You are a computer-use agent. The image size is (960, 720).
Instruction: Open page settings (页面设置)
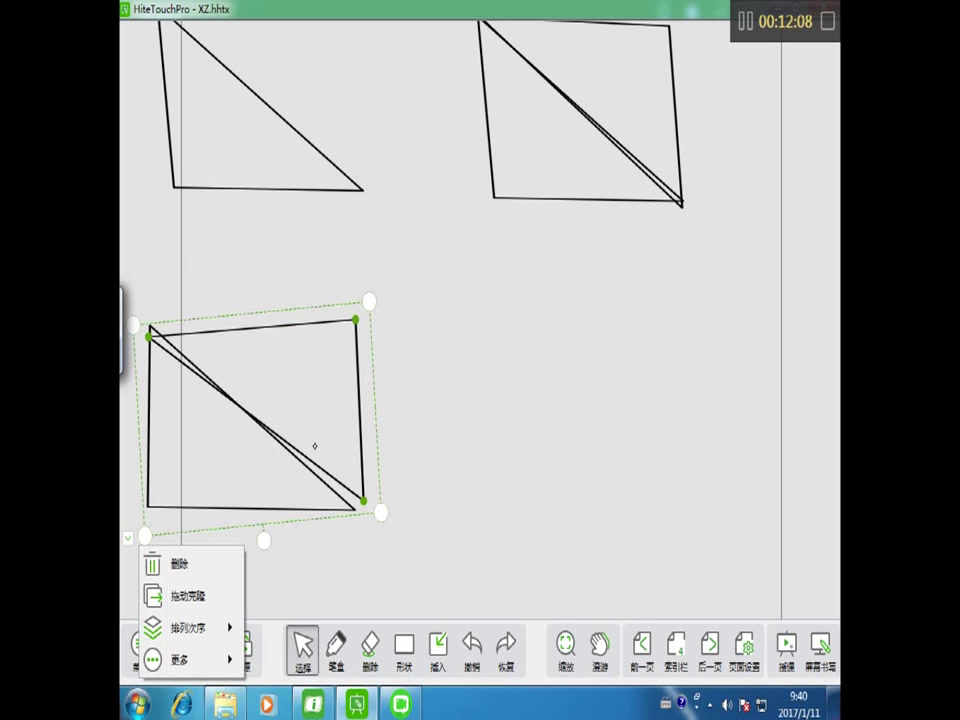(x=744, y=648)
